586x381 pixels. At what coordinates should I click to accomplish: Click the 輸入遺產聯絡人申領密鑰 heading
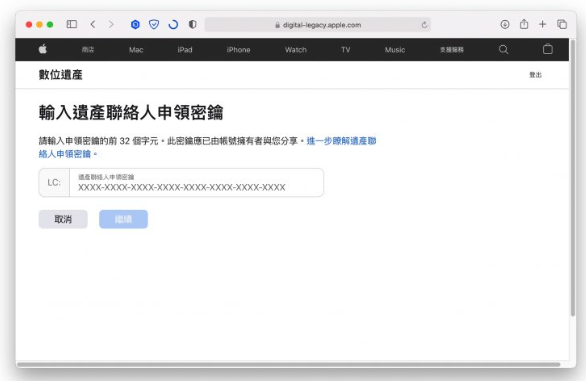point(131,113)
